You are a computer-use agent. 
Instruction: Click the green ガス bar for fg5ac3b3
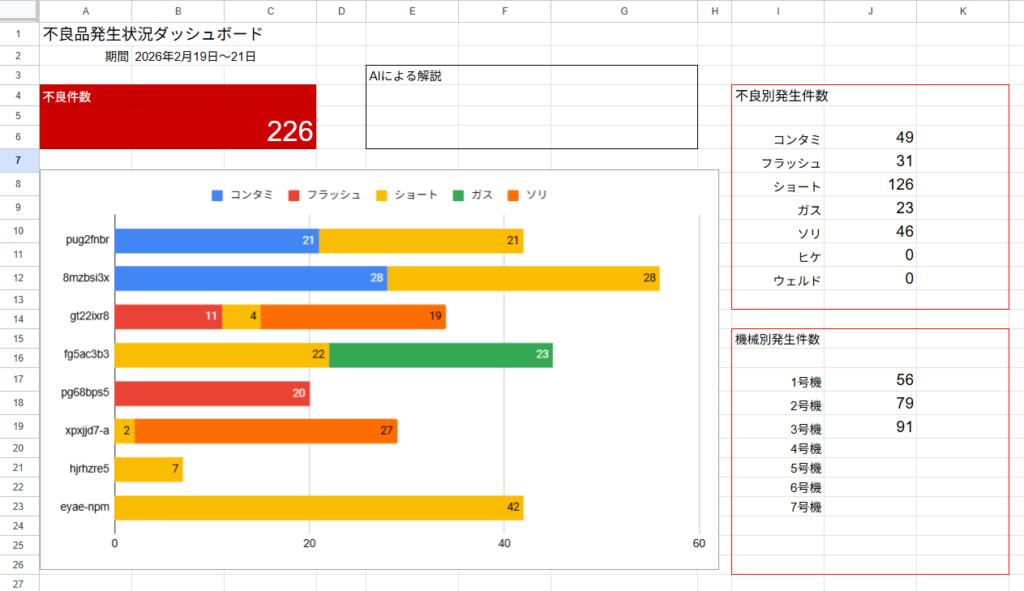tap(440, 355)
